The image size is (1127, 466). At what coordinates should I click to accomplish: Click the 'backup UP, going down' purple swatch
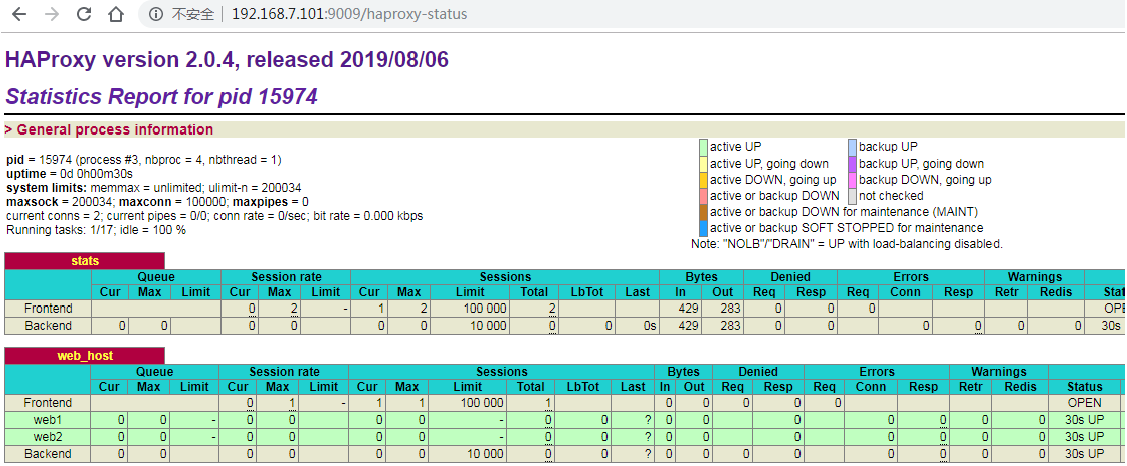pos(852,163)
